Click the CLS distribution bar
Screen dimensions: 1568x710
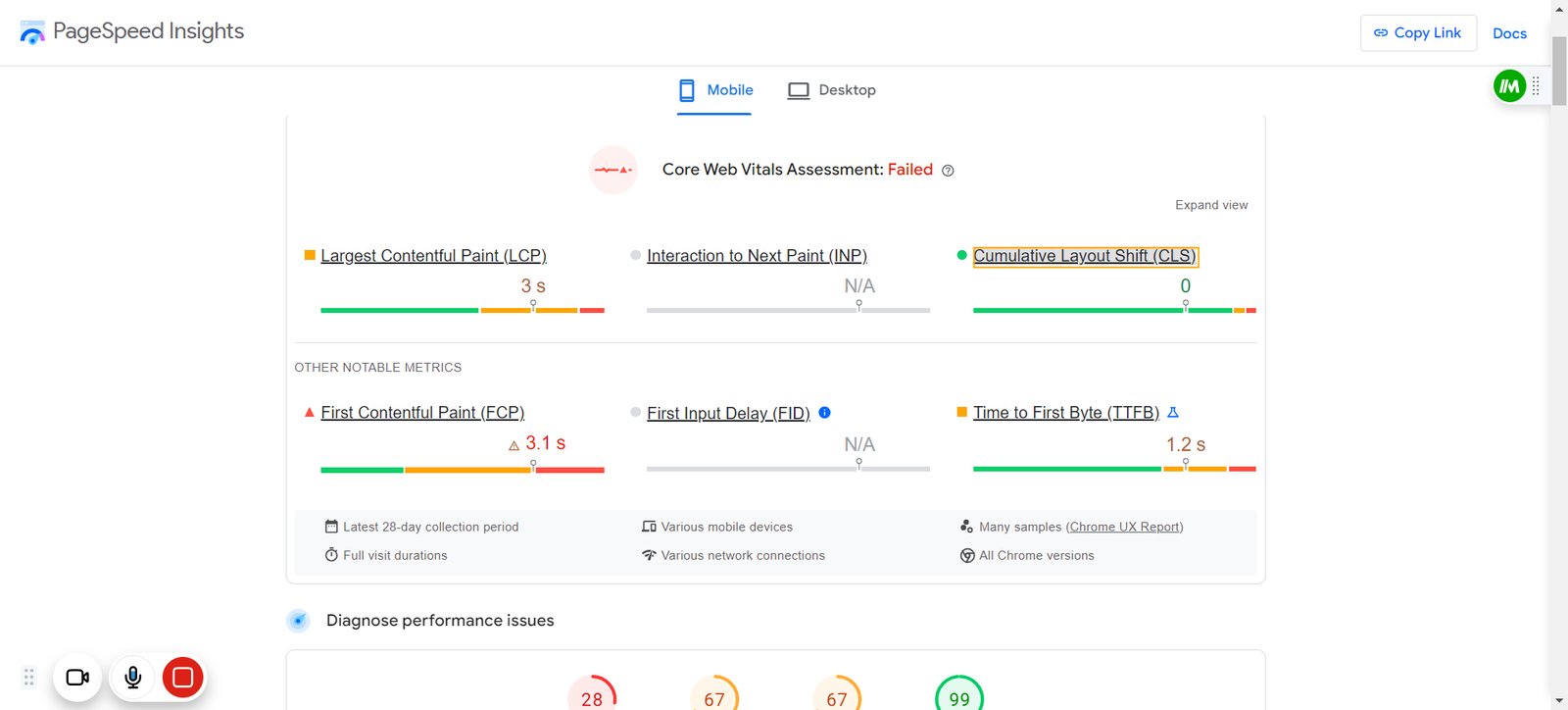[1114, 310]
